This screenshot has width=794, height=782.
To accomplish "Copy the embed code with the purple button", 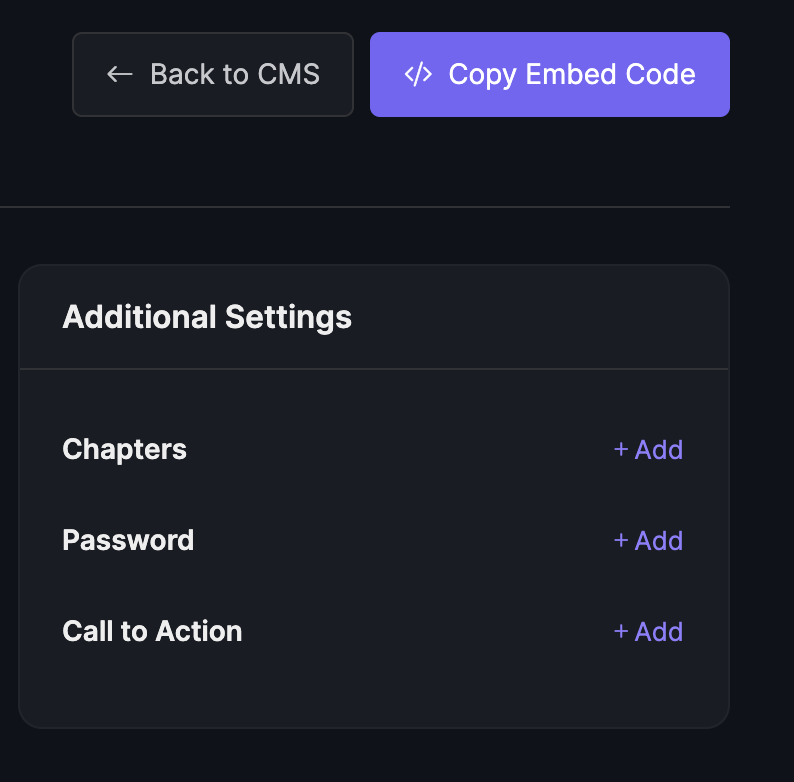I will 549,74.
